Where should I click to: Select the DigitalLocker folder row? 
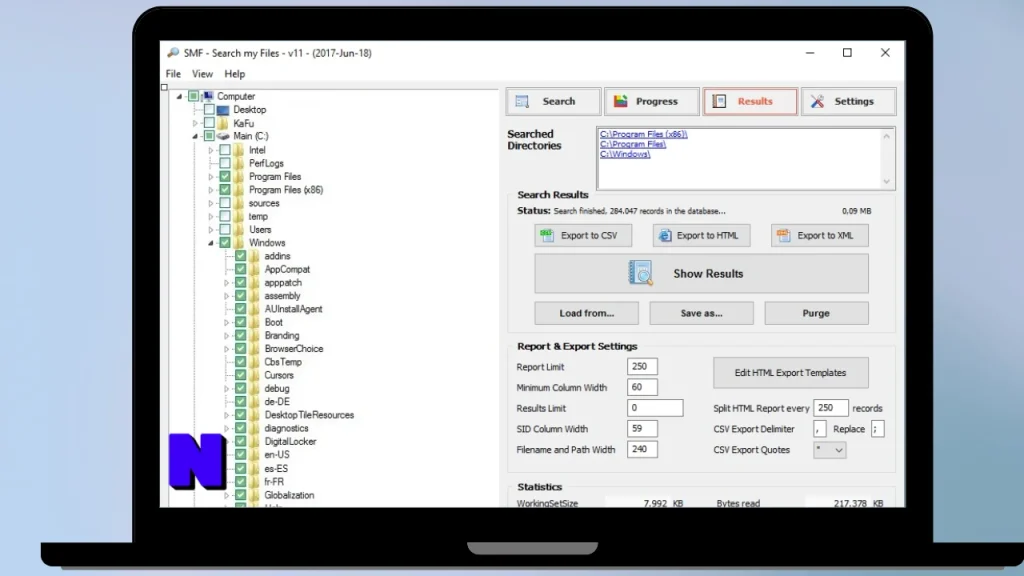290,441
